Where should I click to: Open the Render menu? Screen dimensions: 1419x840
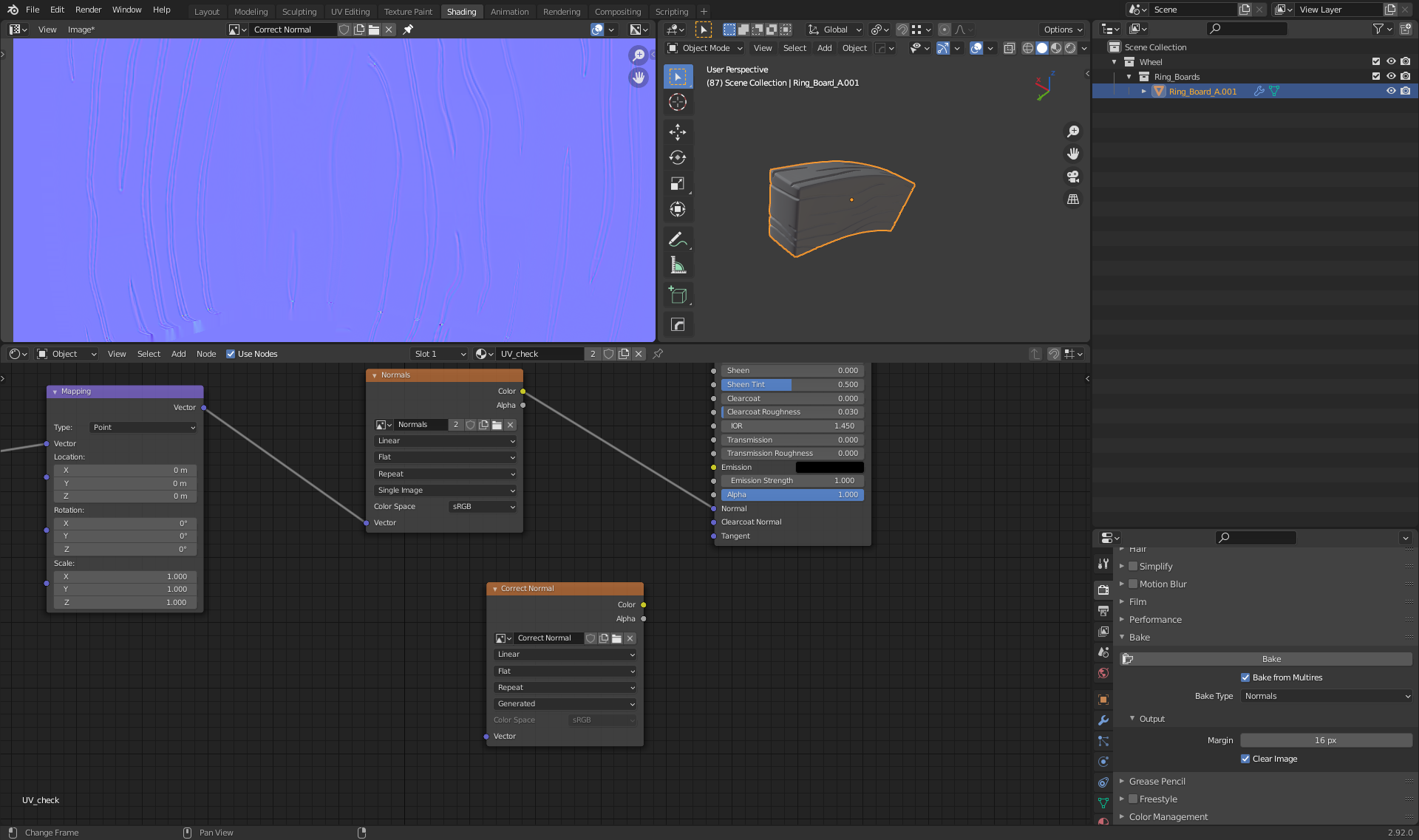pyautogui.click(x=88, y=10)
